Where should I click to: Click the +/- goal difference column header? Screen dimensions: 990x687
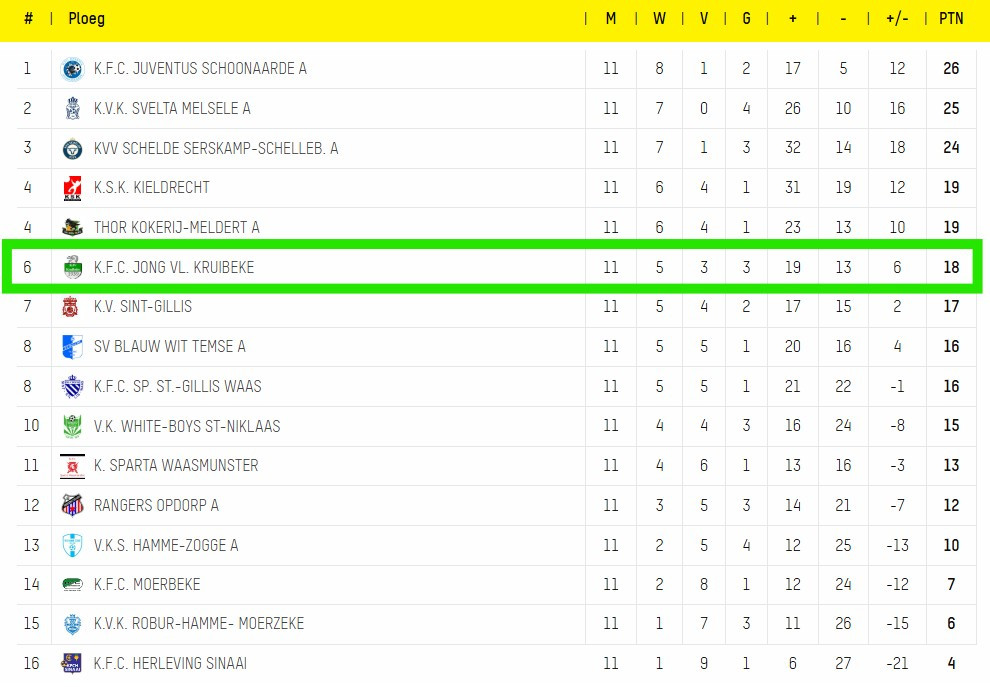(x=897, y=19)
